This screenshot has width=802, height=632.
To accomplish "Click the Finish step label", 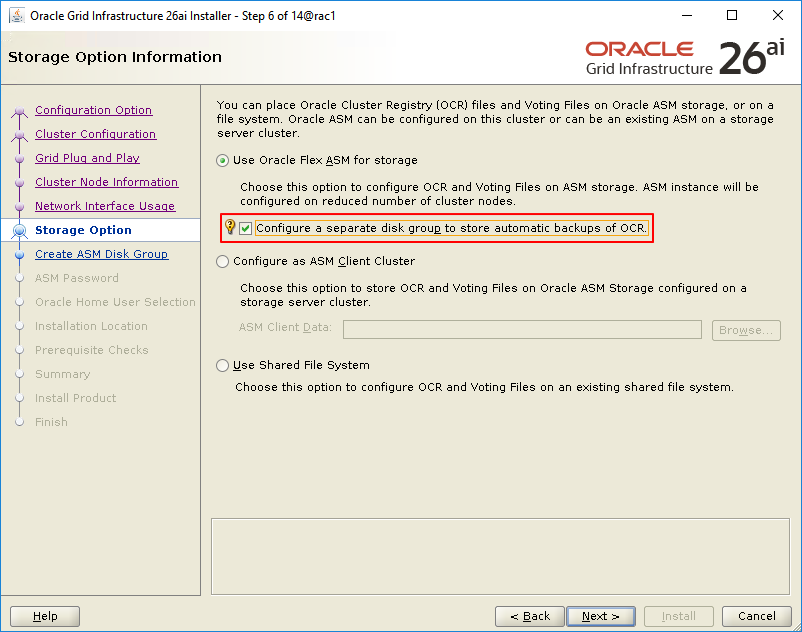I will click(51, 422).
